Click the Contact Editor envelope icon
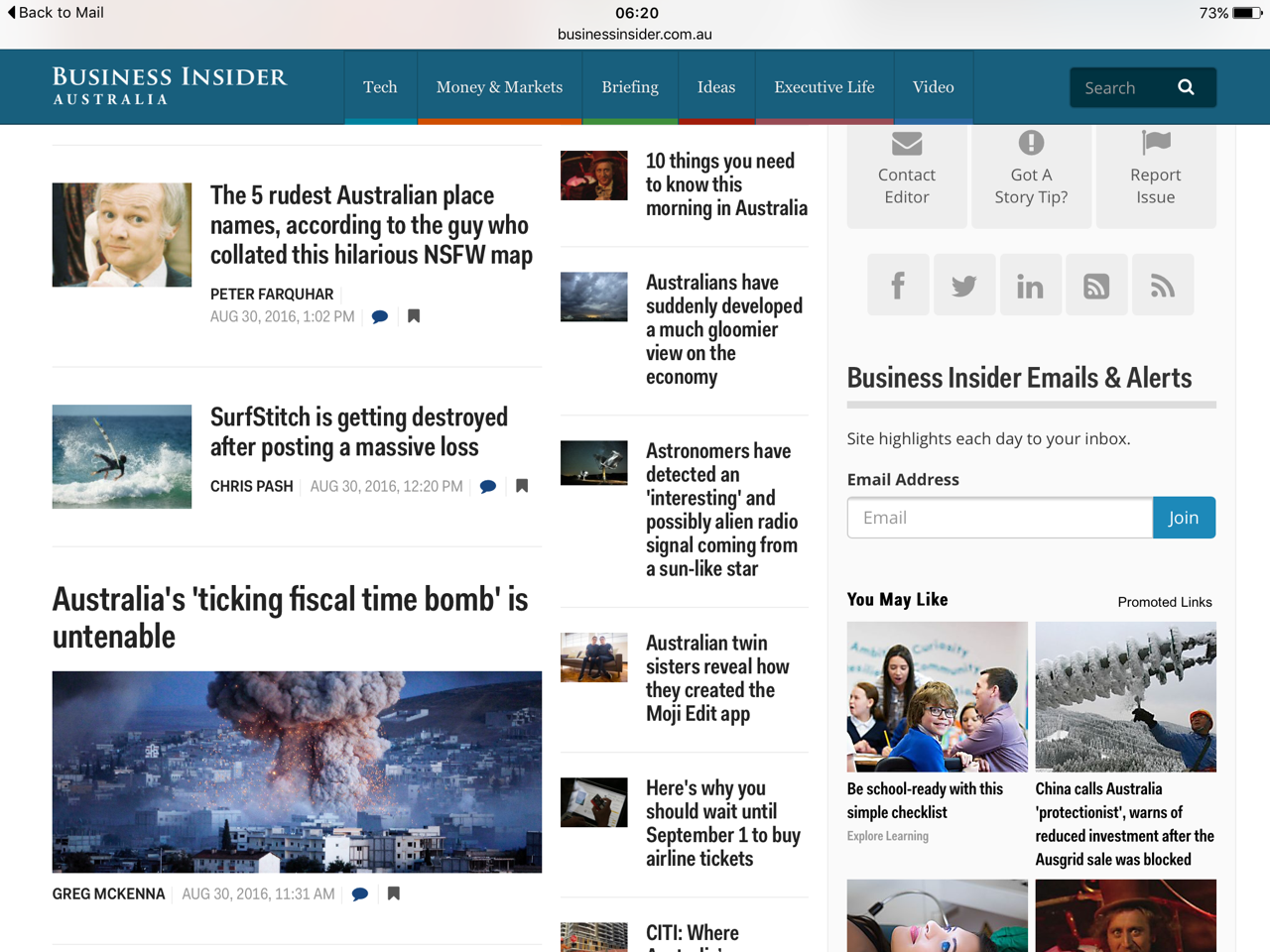This screenshot has height=952, width=1270. 907,144
